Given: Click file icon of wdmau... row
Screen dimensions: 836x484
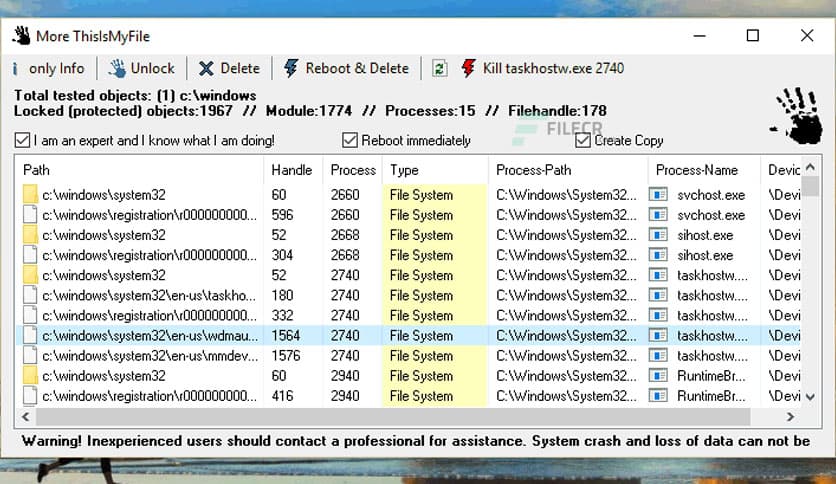Looking at the screenshot, I should tap(30, 335).
